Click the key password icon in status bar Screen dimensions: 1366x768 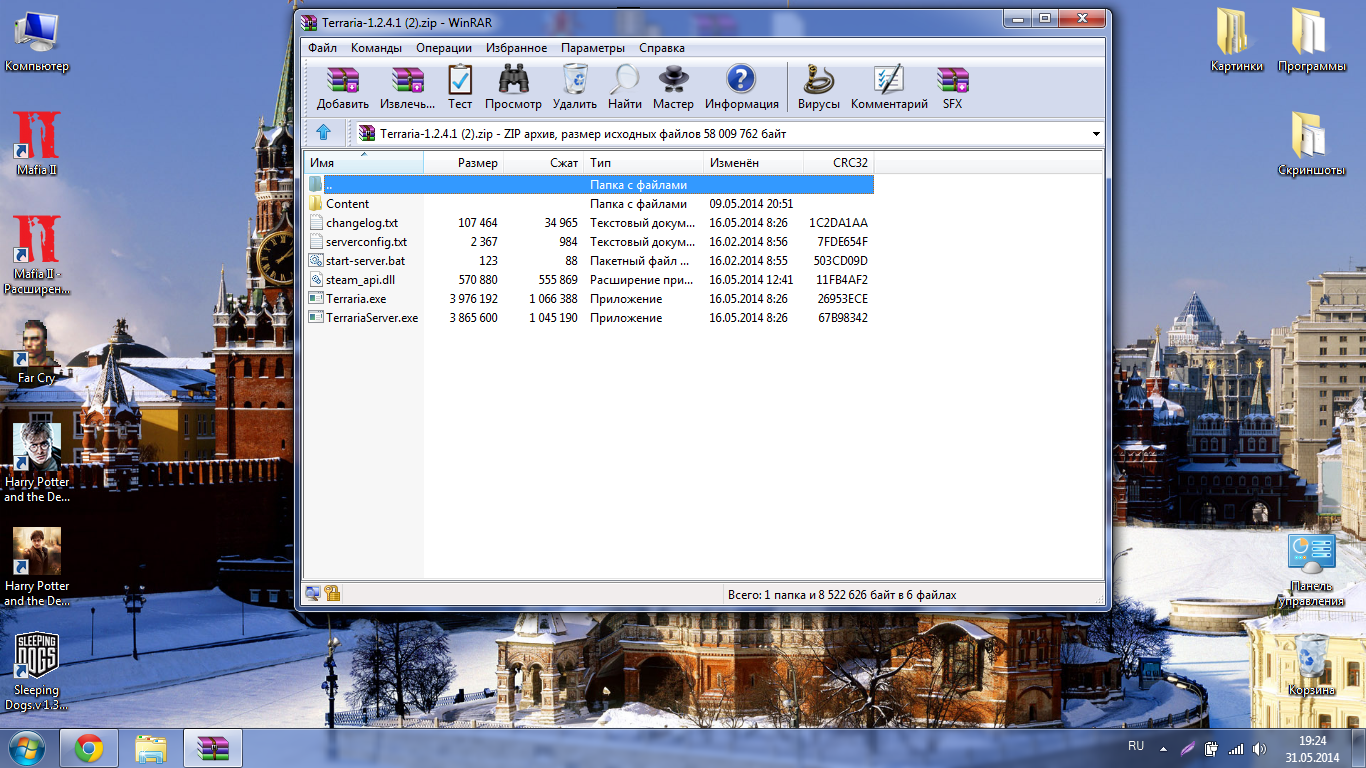(x=332, y=593)
